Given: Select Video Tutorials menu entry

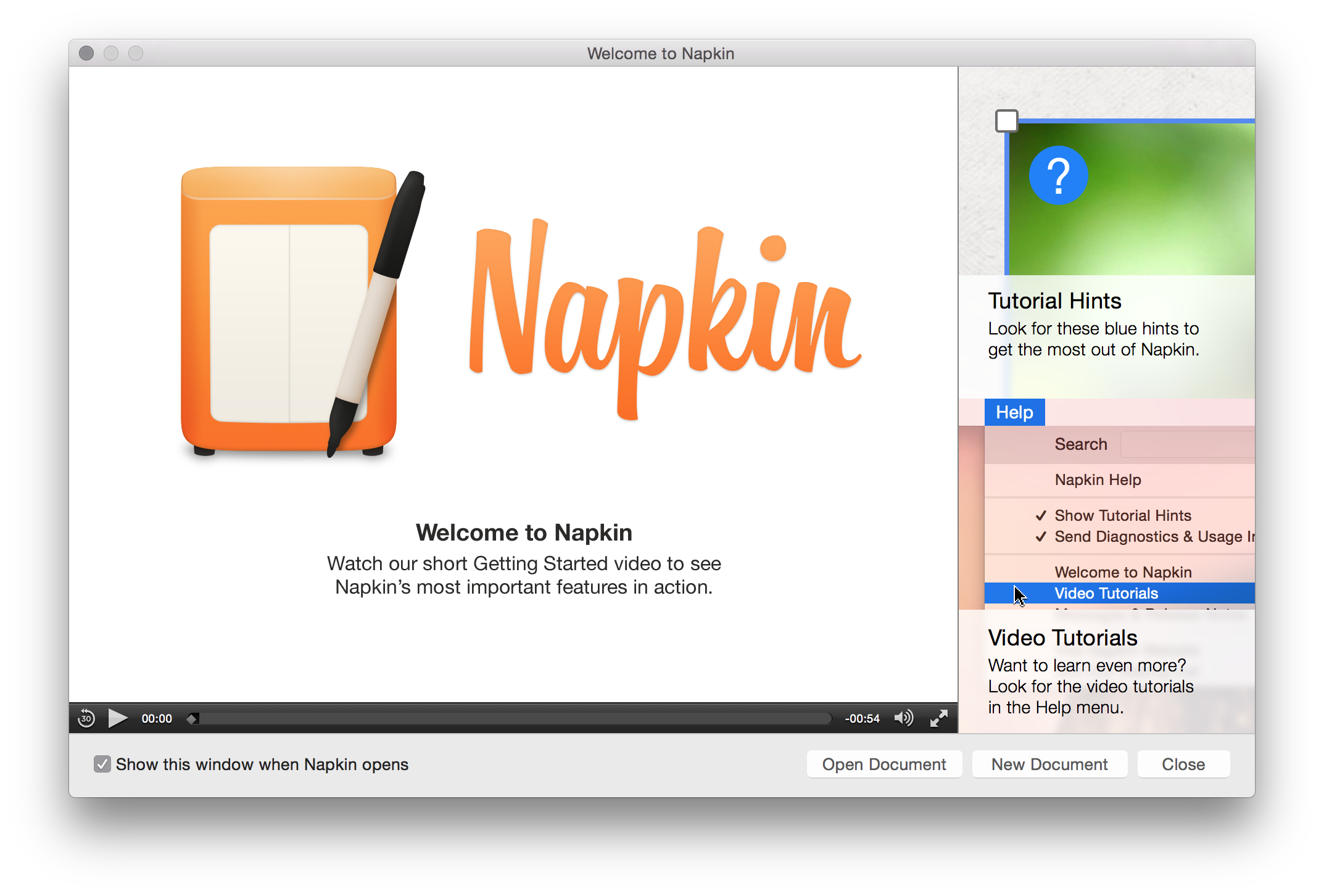Looking at the screenshot, I should (1106, 593).
